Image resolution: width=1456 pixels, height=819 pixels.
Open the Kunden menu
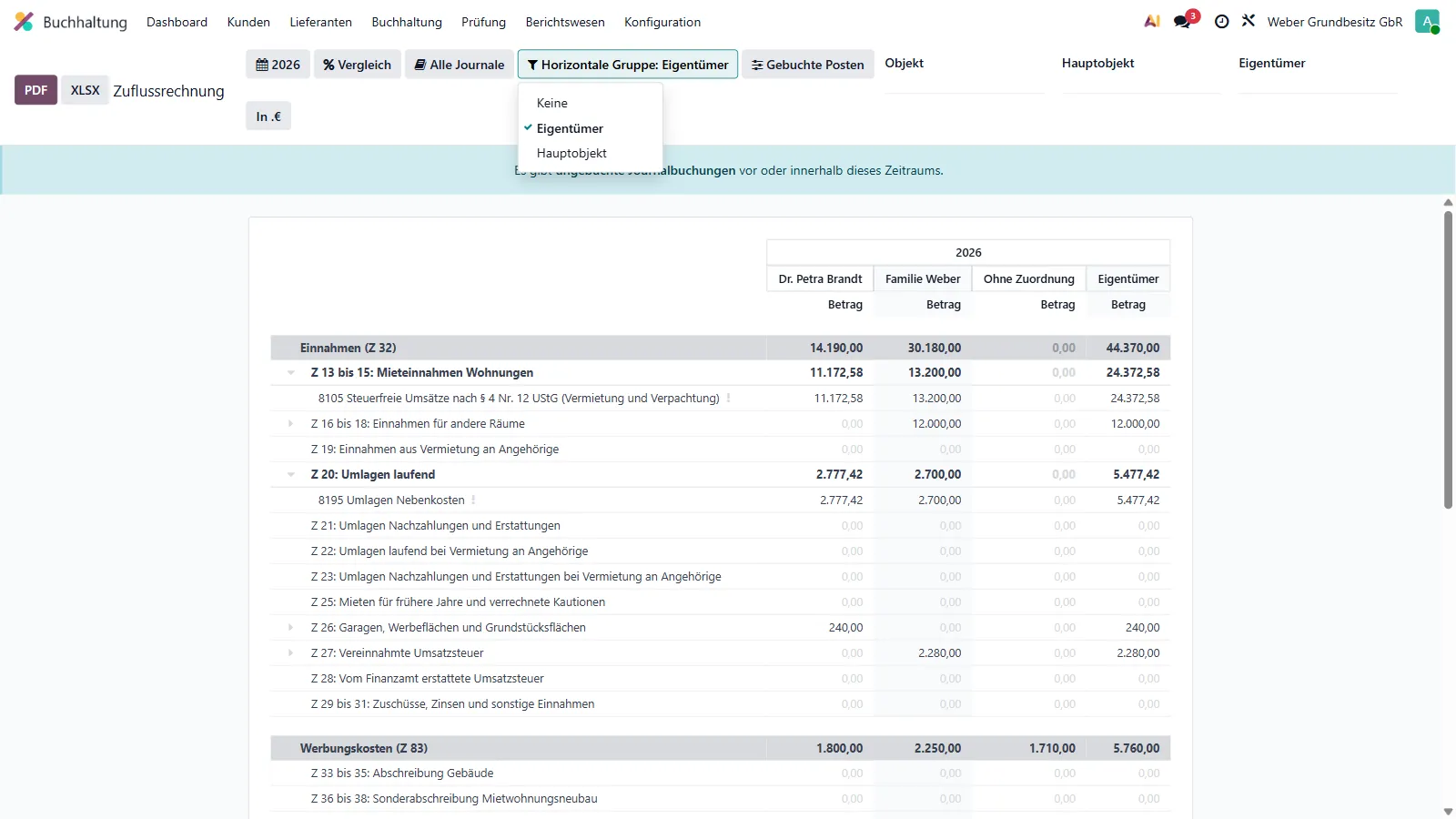point(248,22)
